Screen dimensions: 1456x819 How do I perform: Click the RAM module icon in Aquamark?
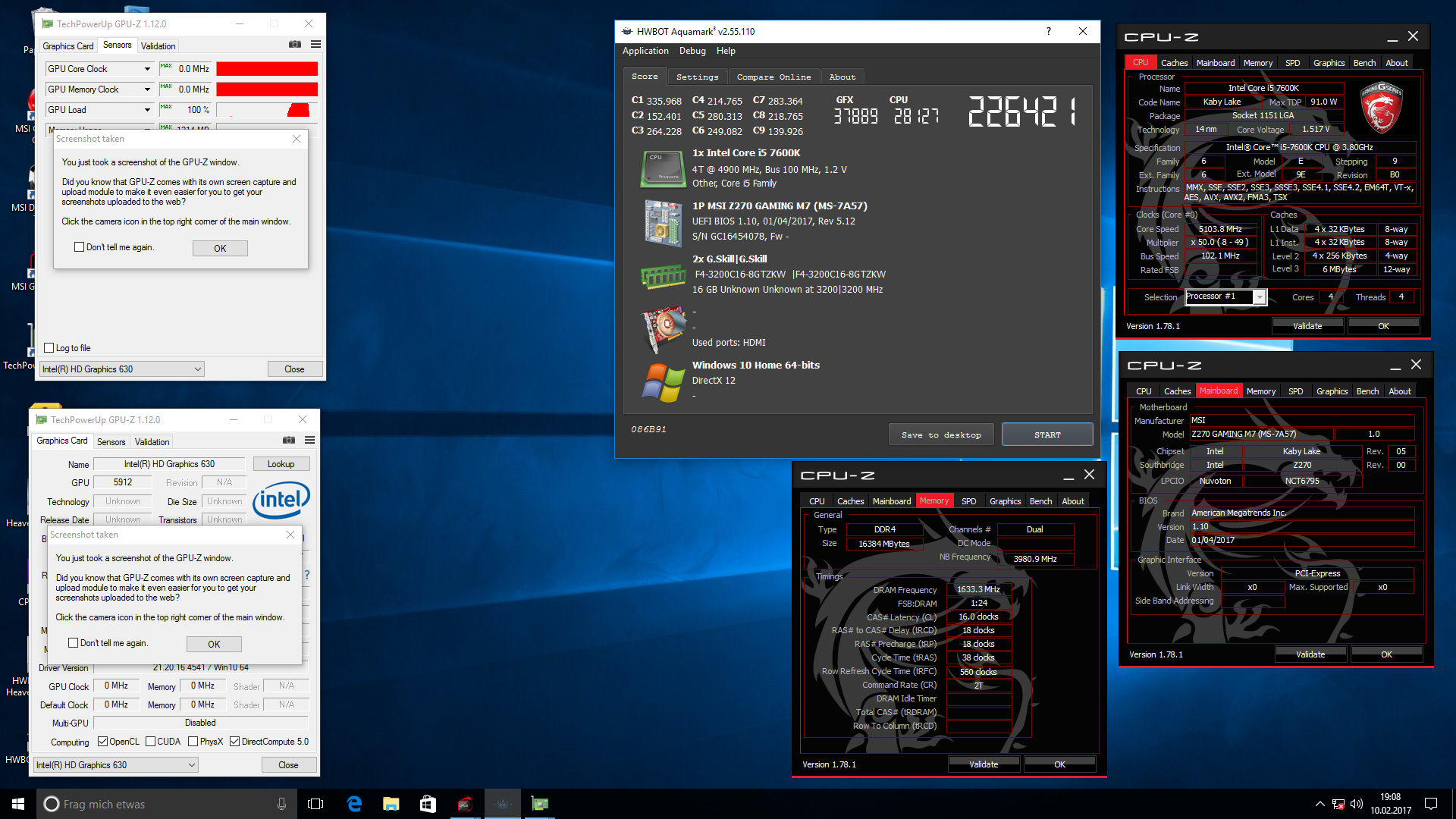pyautogui.click(x=663, y=277)
